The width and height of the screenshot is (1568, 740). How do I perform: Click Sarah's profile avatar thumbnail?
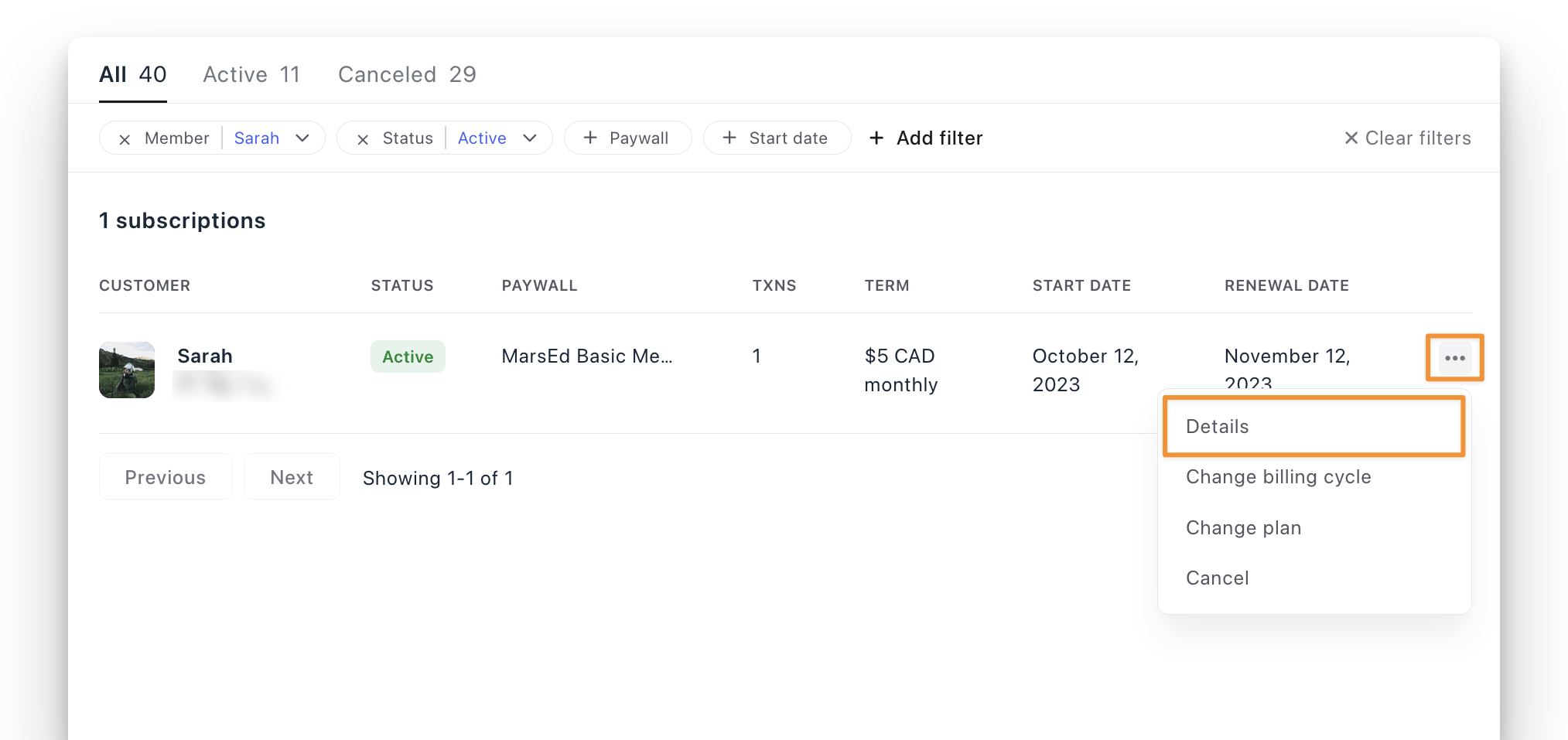pos(126,370)
